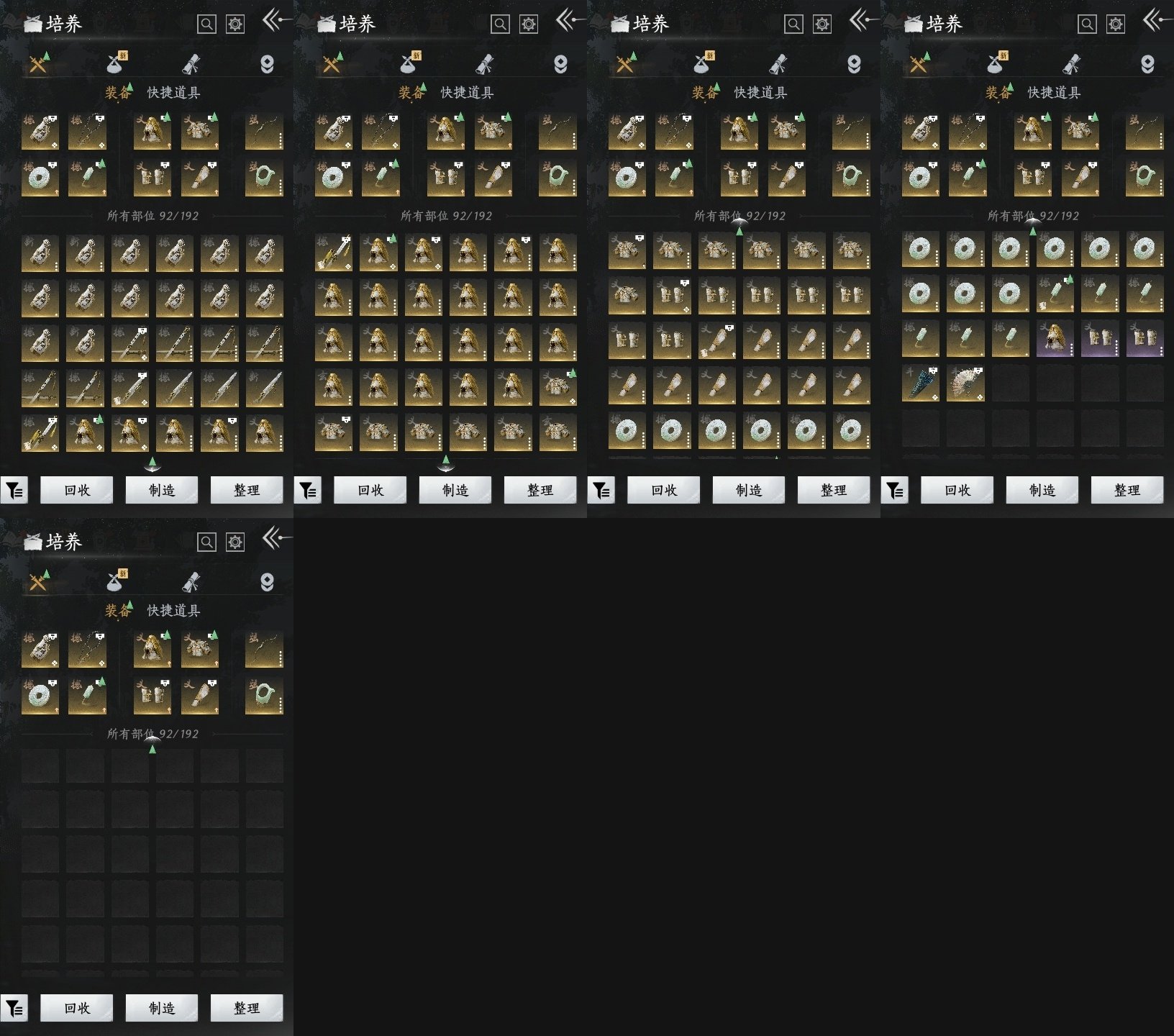The image size is (1174, 1036).
Task: Open the filter icon in the third top-row panel
Action: point(601,491)
